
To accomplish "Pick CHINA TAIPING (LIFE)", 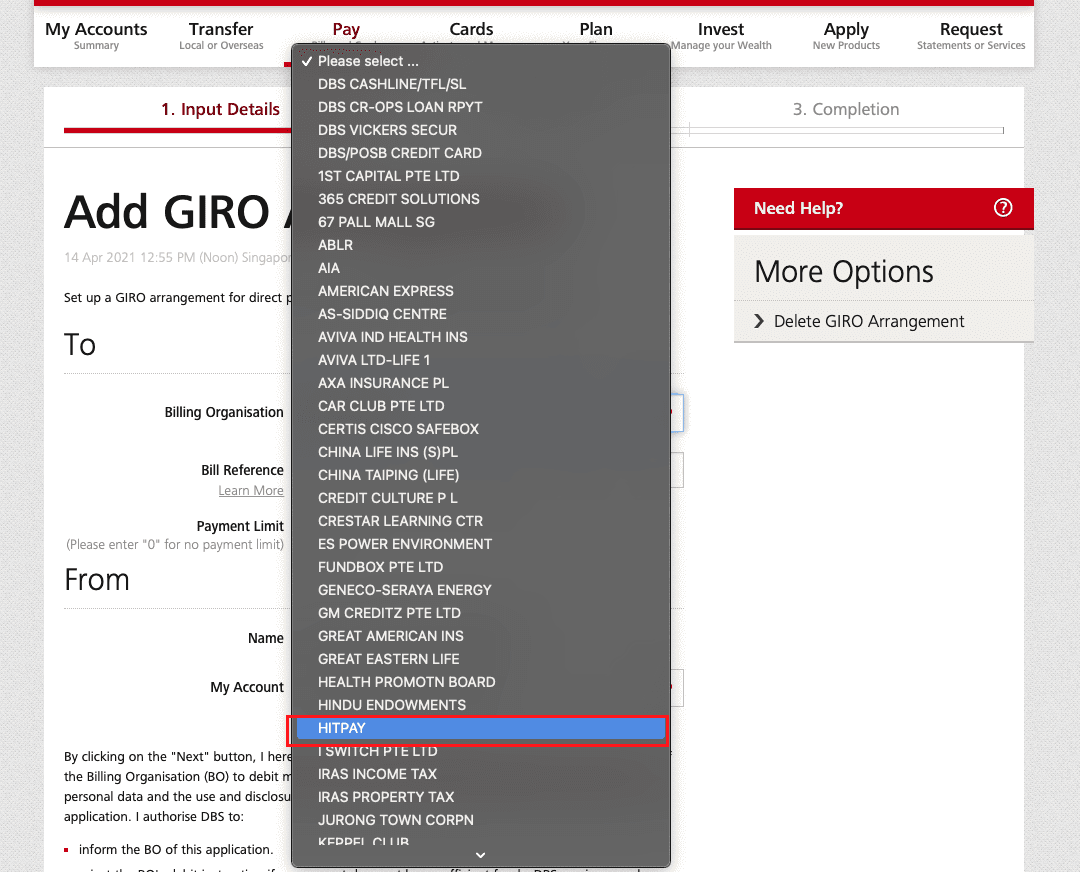I will click(481, 475).
